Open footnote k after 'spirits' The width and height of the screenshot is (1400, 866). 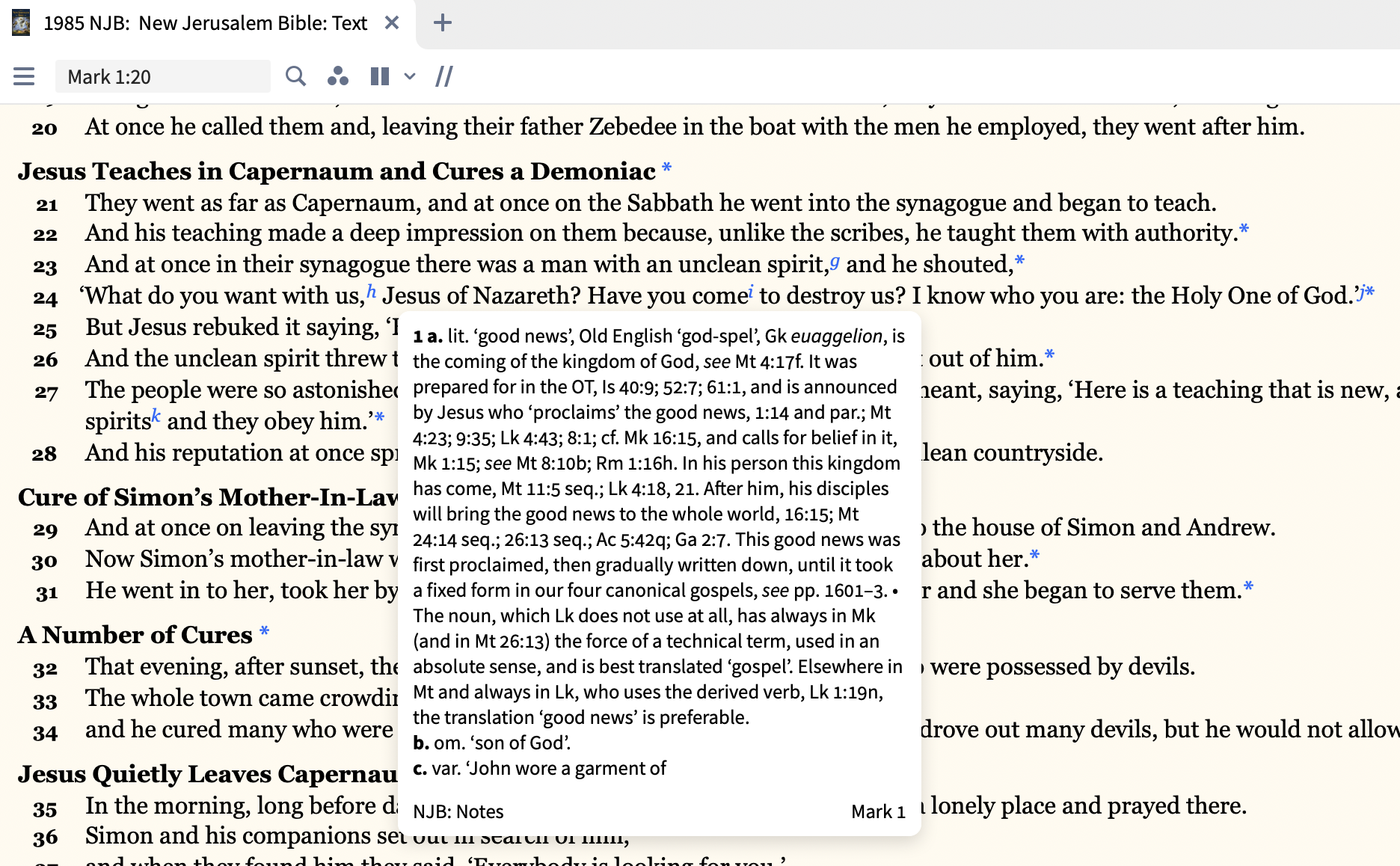(156, 416)
